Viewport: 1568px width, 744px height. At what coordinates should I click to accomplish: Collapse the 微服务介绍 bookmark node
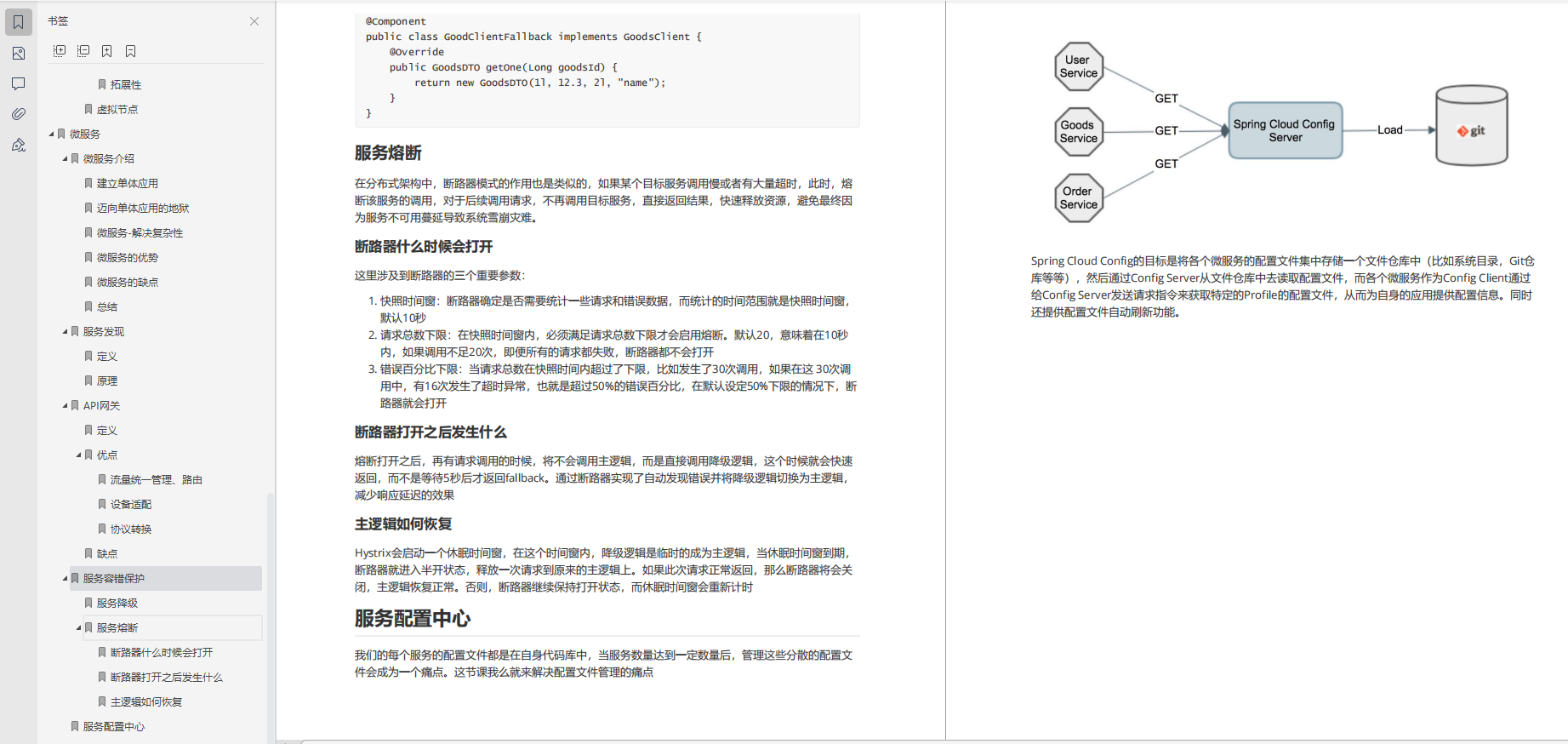click(x=66, y=158)
